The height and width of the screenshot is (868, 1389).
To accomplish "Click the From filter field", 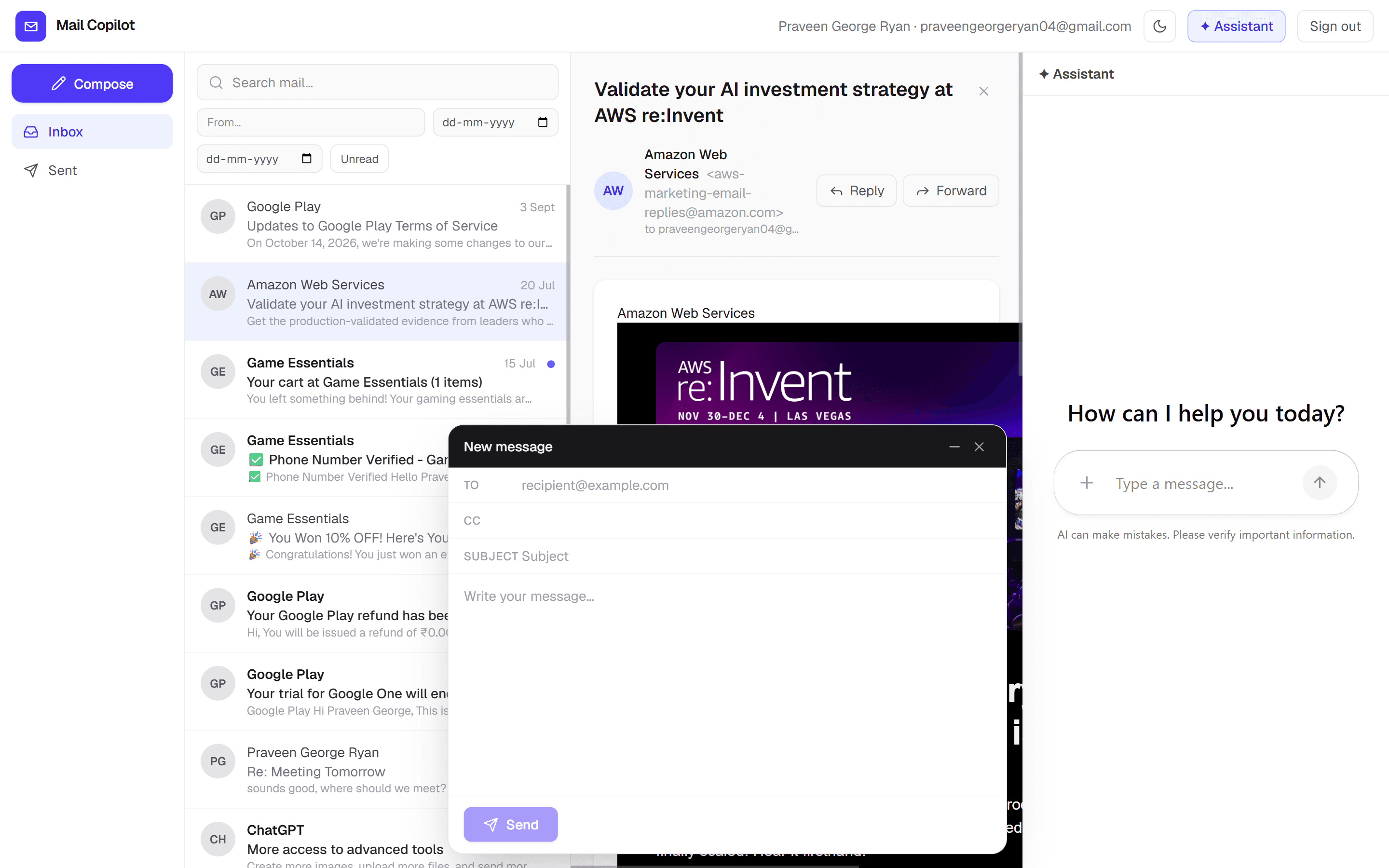I will click(x=311, y=122).
